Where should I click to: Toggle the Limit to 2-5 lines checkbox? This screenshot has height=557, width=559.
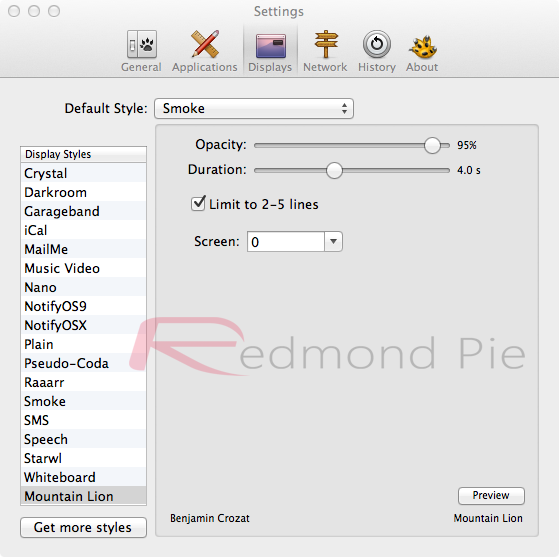(198, 204)
